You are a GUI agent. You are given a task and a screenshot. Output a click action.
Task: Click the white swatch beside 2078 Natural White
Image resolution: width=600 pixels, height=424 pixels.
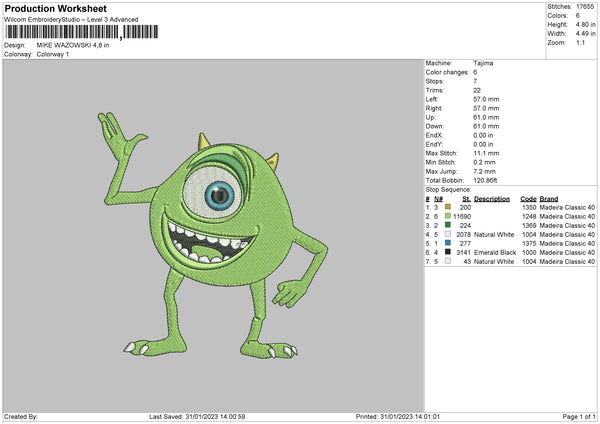tap(448, 234)
